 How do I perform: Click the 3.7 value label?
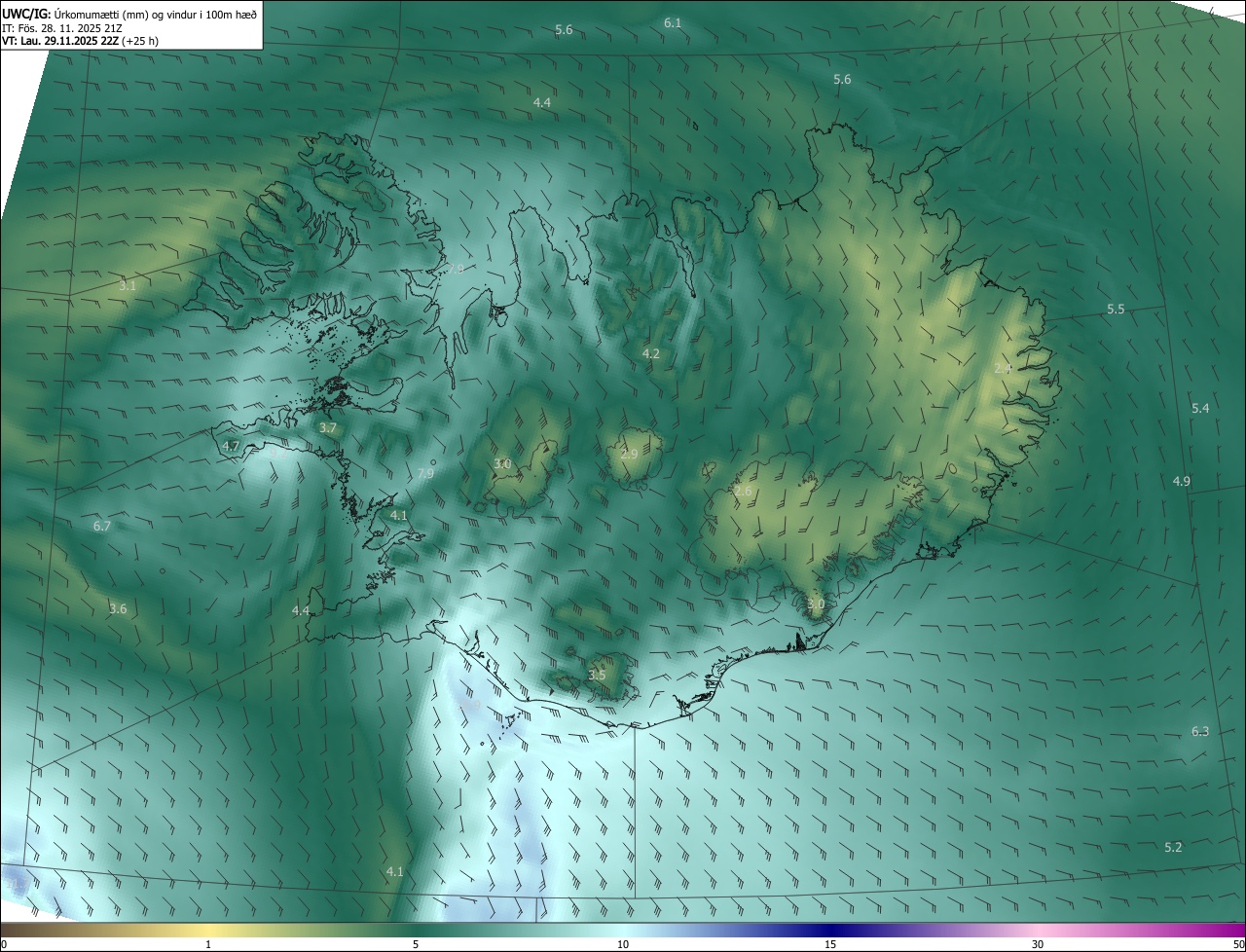328,428
